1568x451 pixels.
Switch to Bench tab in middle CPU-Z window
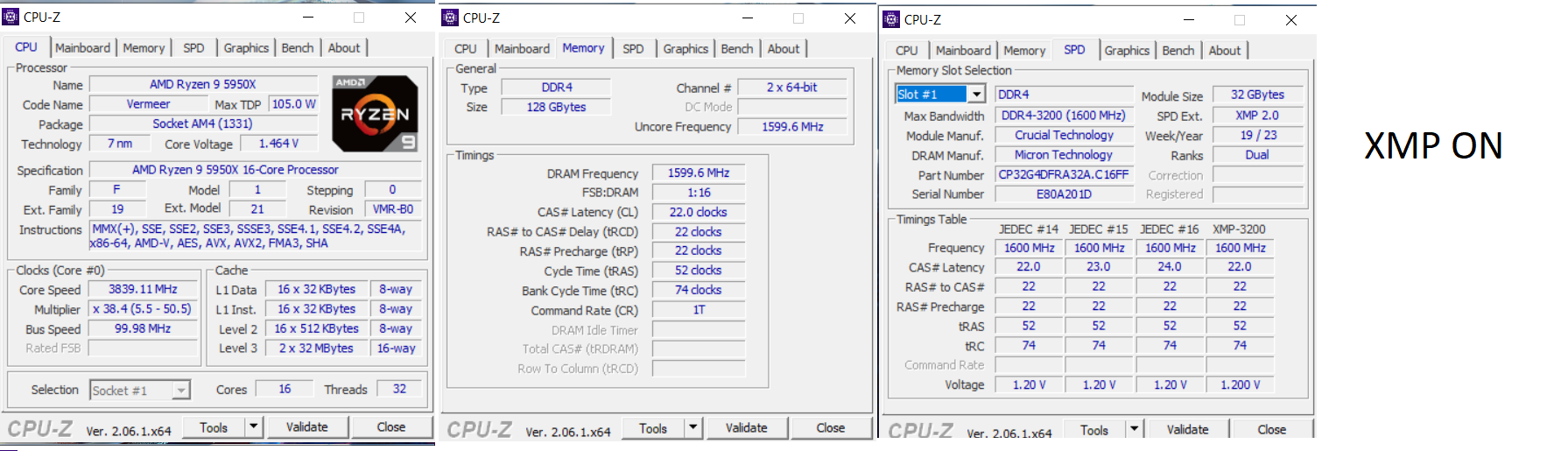point(737,49)
